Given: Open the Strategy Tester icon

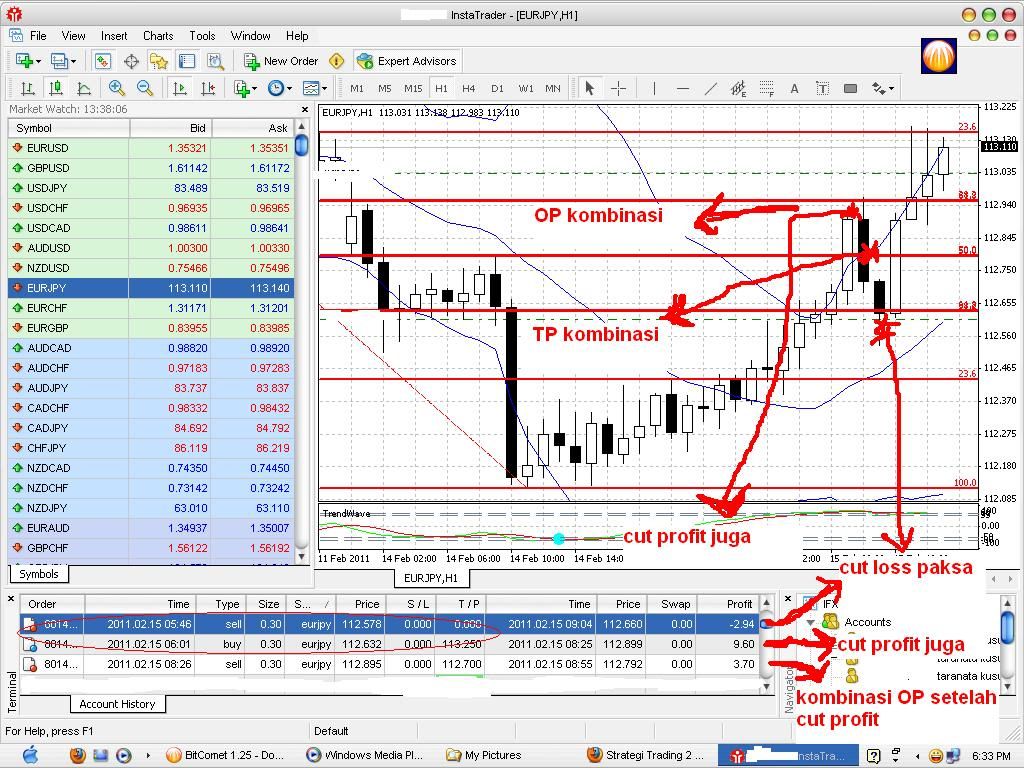Looking at the screenshot, I should tap(215, 61).
